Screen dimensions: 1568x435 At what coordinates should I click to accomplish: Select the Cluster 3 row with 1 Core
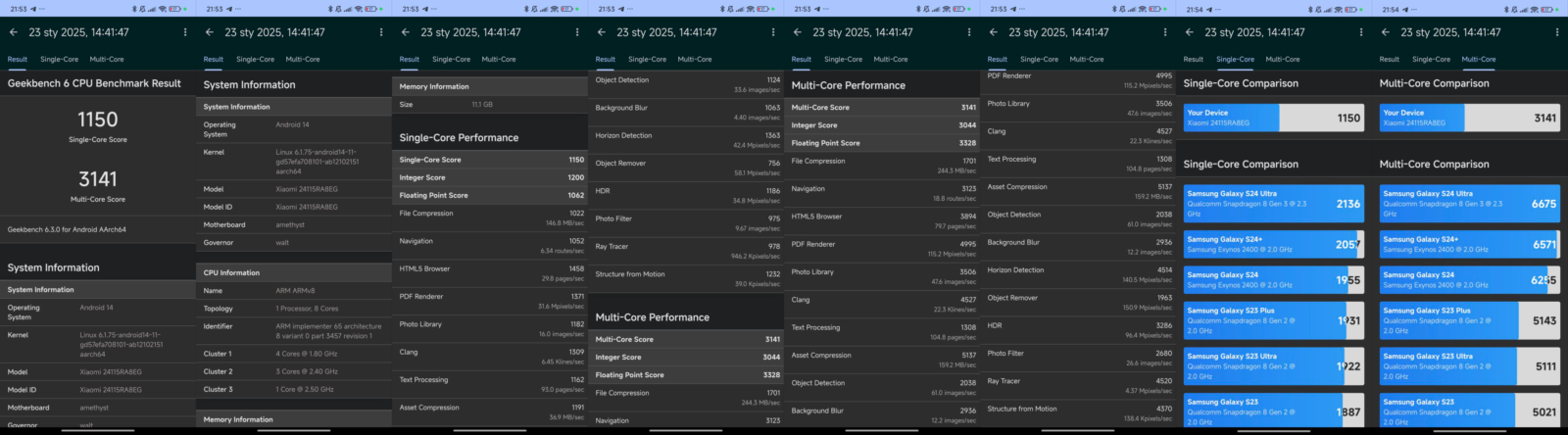pos(294,389)
